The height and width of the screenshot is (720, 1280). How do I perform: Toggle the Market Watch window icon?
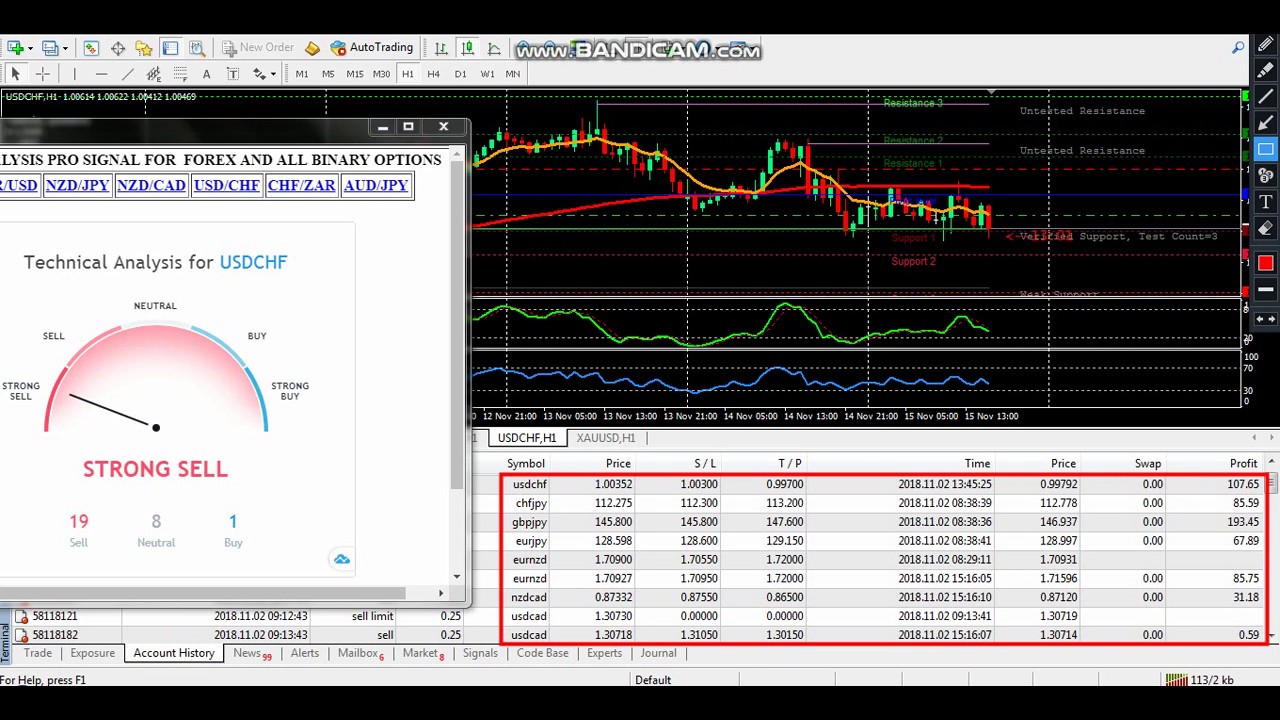click(x=91, y=47)
